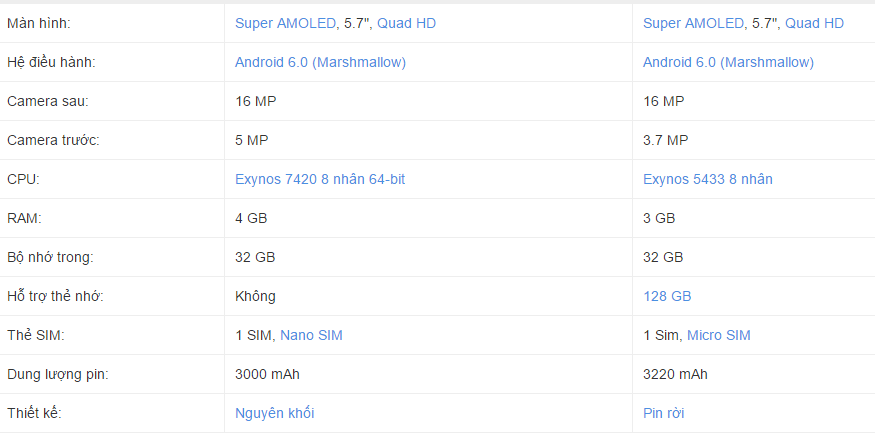
Task: Open the Exynos 5433 8 nhân link
Action: (707, 179)
